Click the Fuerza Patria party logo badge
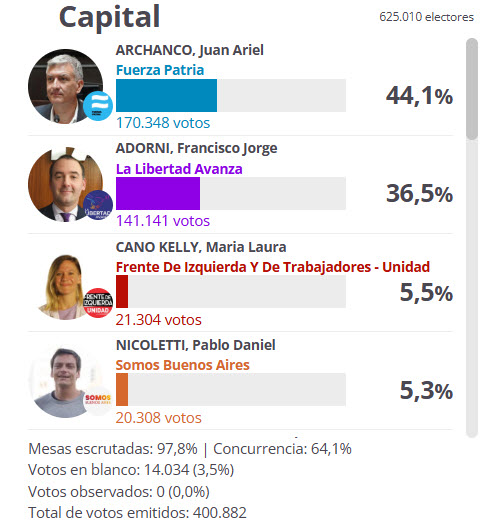Screen dimensions: 504x526 click(x=98, y=106)
